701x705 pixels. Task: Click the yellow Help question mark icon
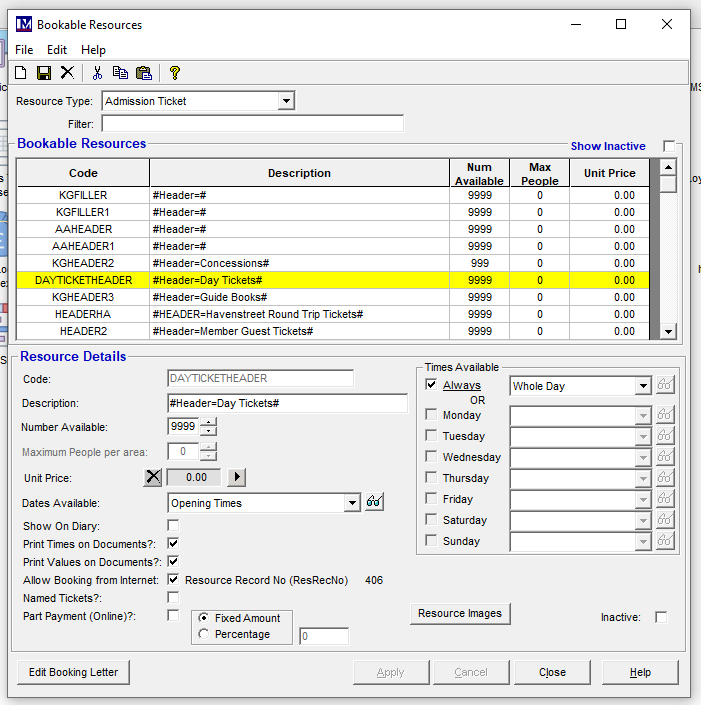point(174,73)
